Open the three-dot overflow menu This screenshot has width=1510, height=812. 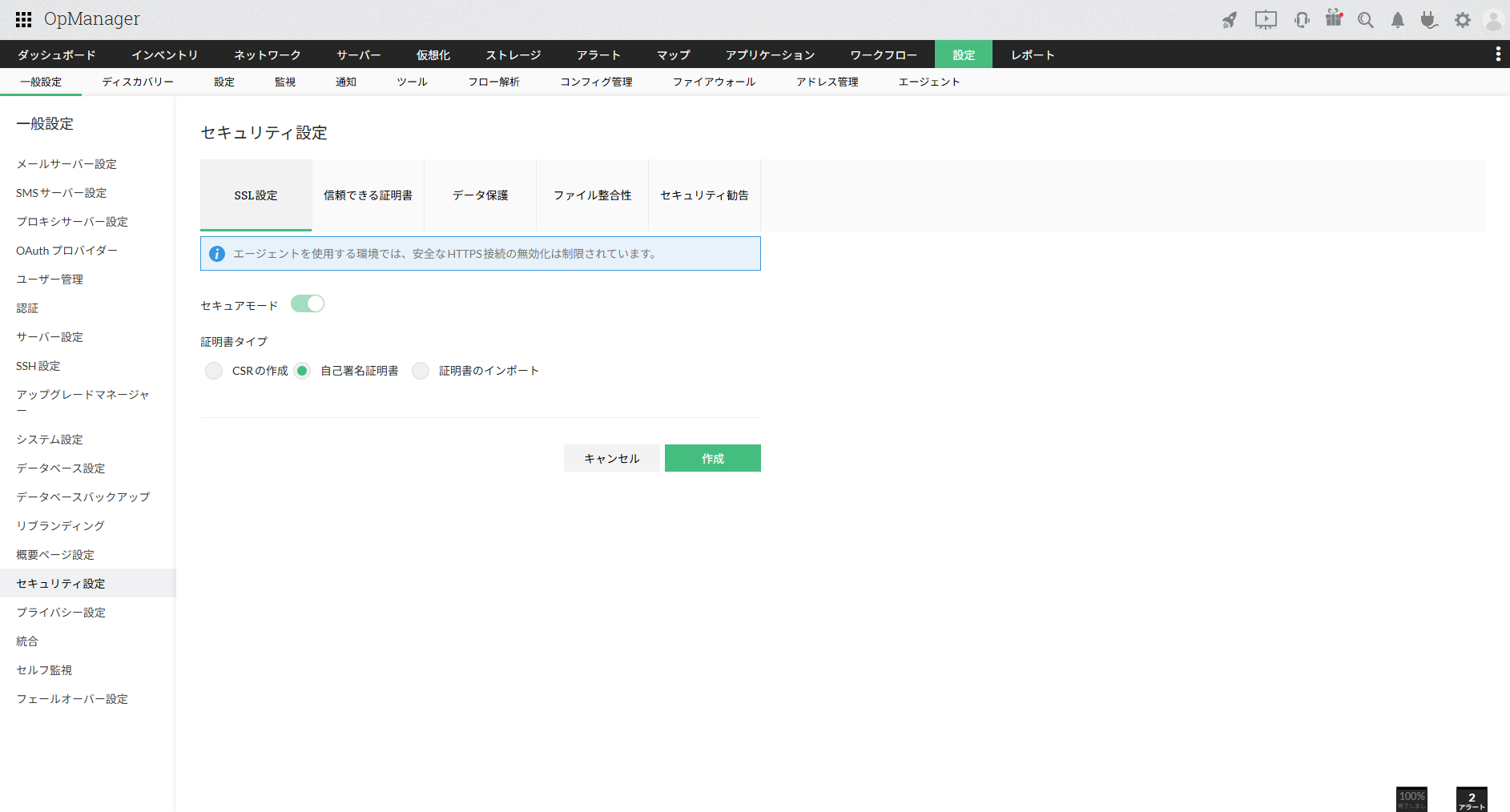click(x=1497, y=54)
